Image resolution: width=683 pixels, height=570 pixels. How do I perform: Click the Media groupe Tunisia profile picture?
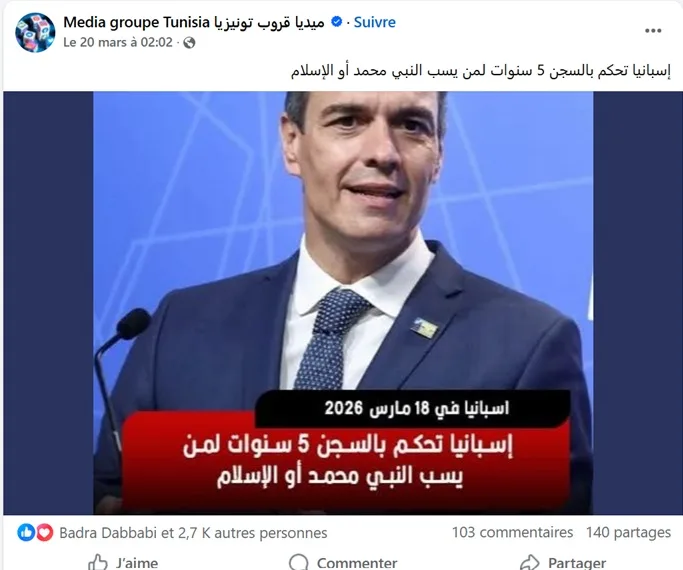pos(35,32)
